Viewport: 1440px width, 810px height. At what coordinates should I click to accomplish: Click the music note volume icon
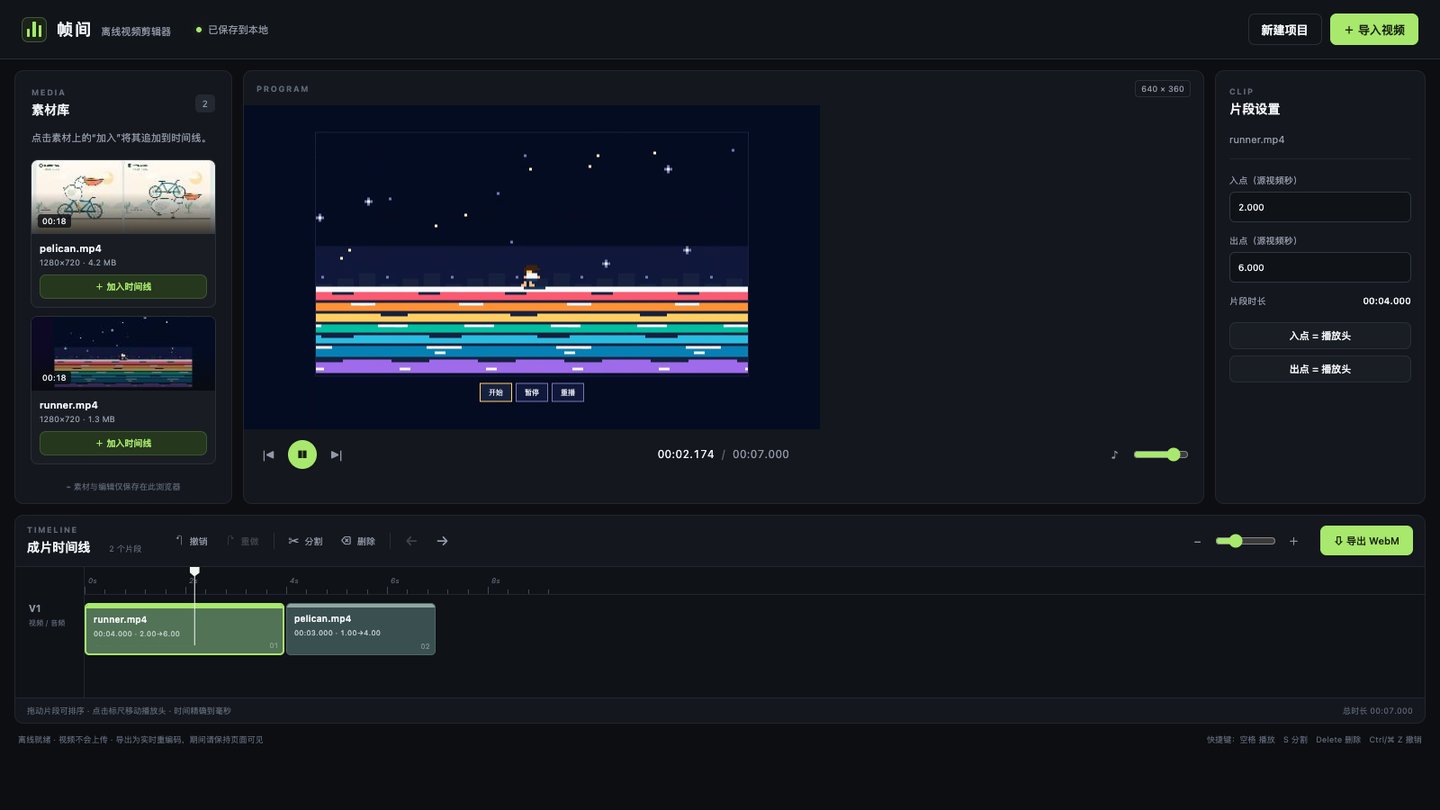click(1115, 455)
